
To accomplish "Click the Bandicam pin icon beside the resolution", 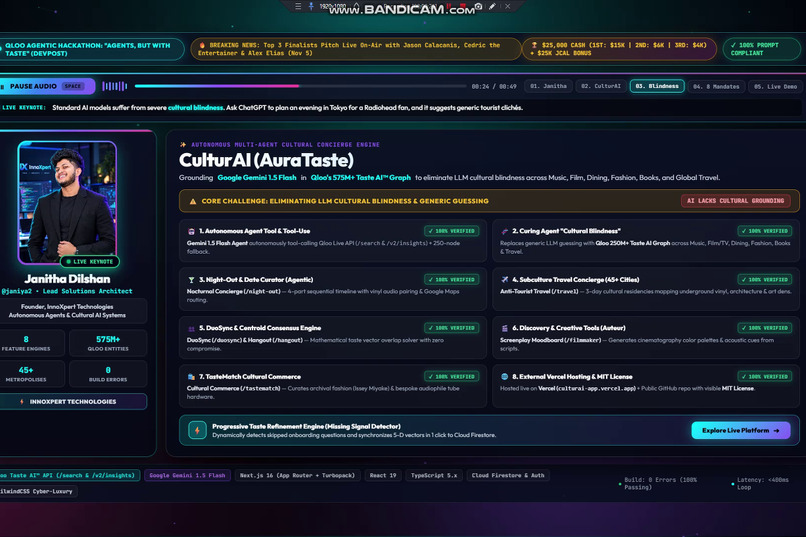I will [x=311, y=6].
